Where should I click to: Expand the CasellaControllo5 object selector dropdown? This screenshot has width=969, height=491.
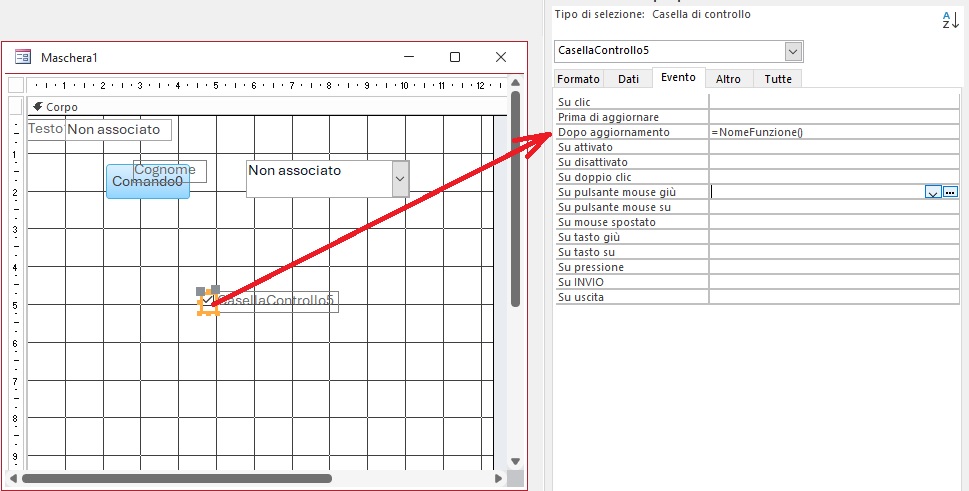(x=793, y=51)
